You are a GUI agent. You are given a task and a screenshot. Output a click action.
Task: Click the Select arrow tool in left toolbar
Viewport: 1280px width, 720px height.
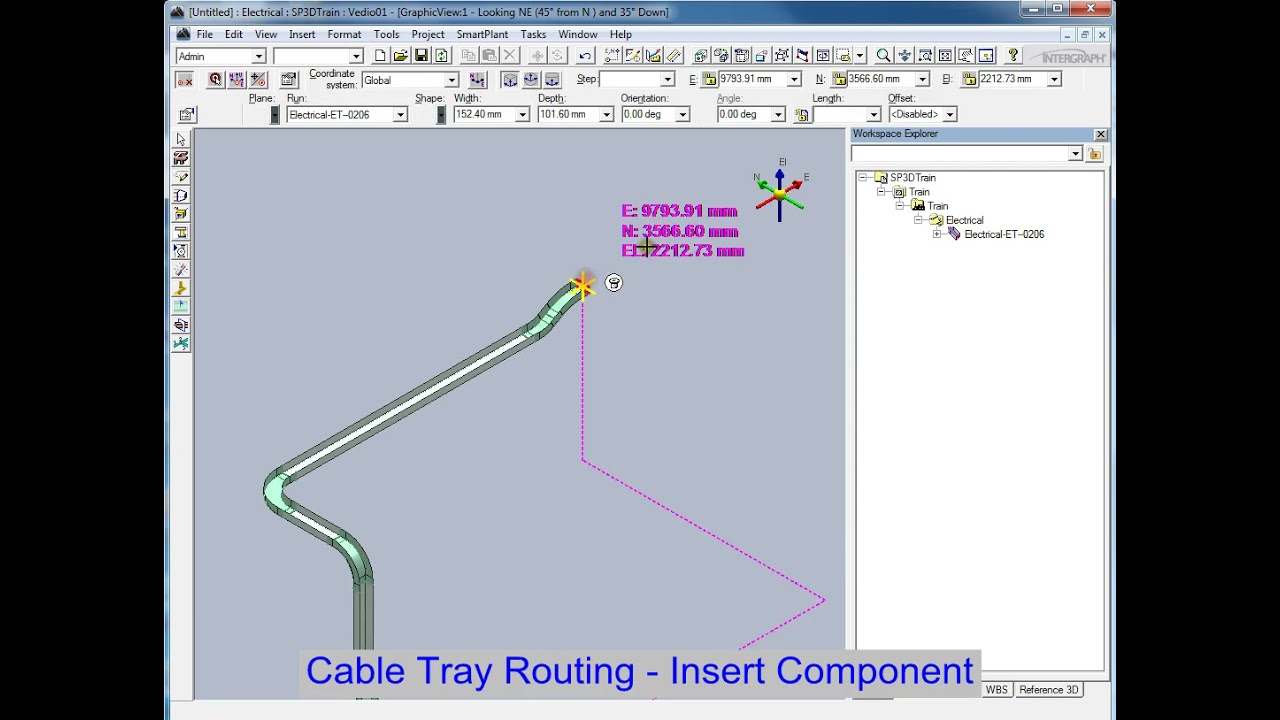click(181, 139)
